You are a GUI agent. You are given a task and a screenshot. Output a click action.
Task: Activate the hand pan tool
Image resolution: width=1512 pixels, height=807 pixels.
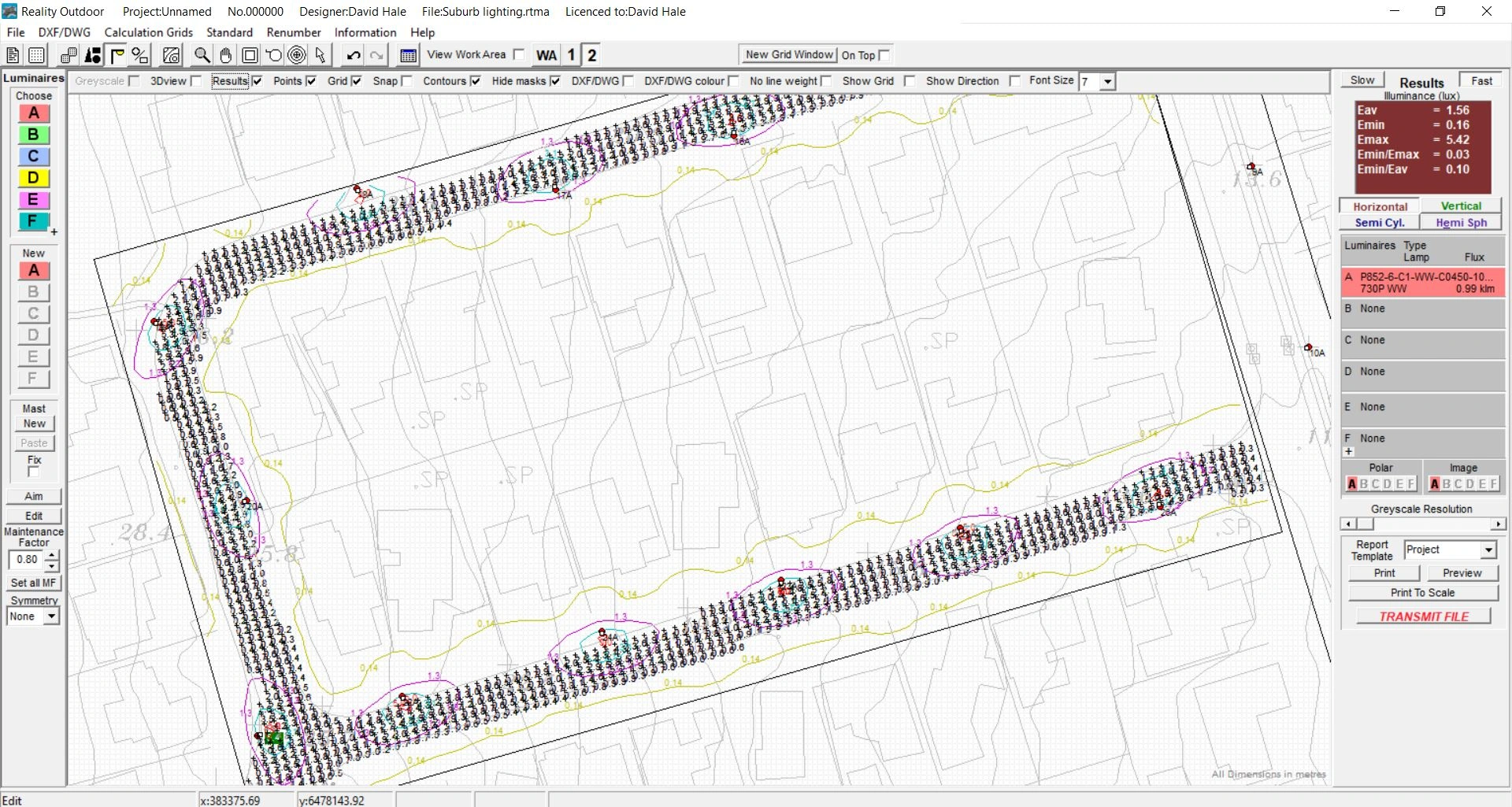226,55
